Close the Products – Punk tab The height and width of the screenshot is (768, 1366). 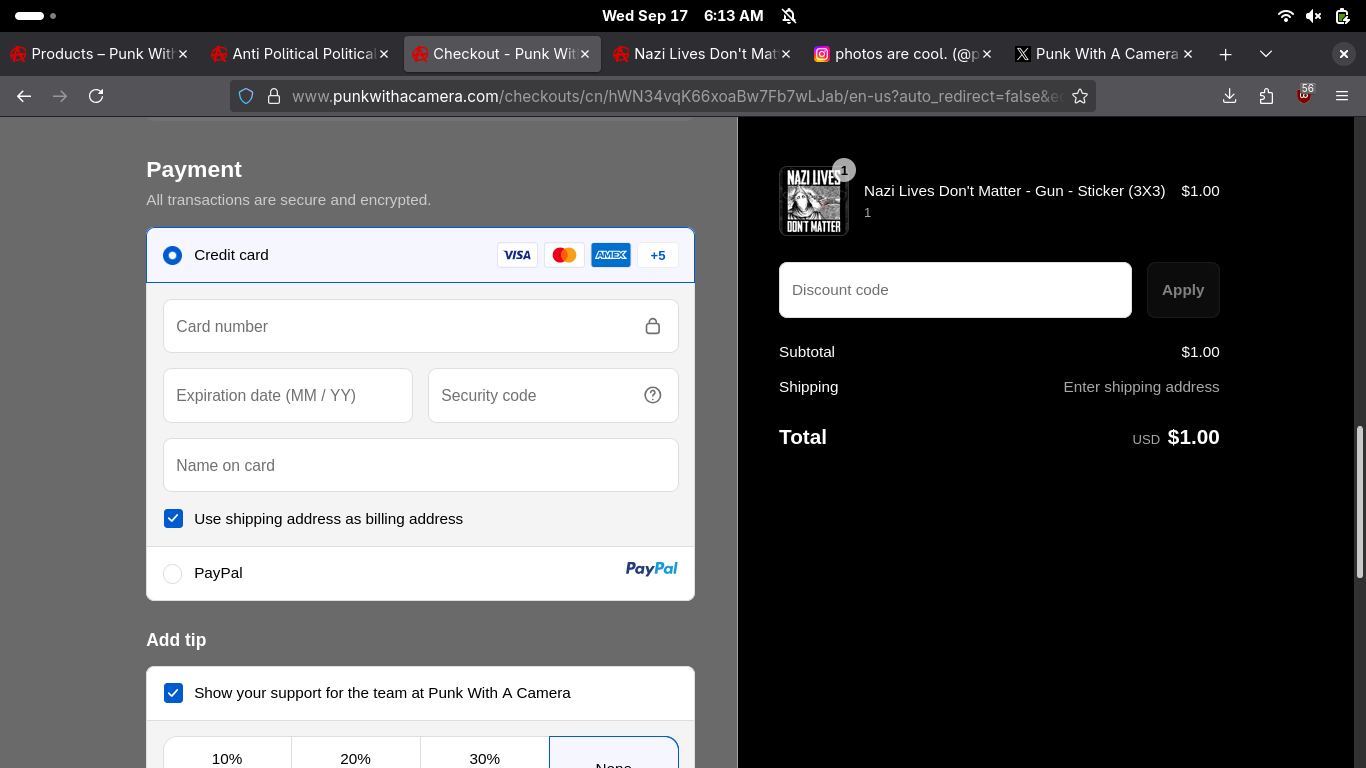point(183,54)
